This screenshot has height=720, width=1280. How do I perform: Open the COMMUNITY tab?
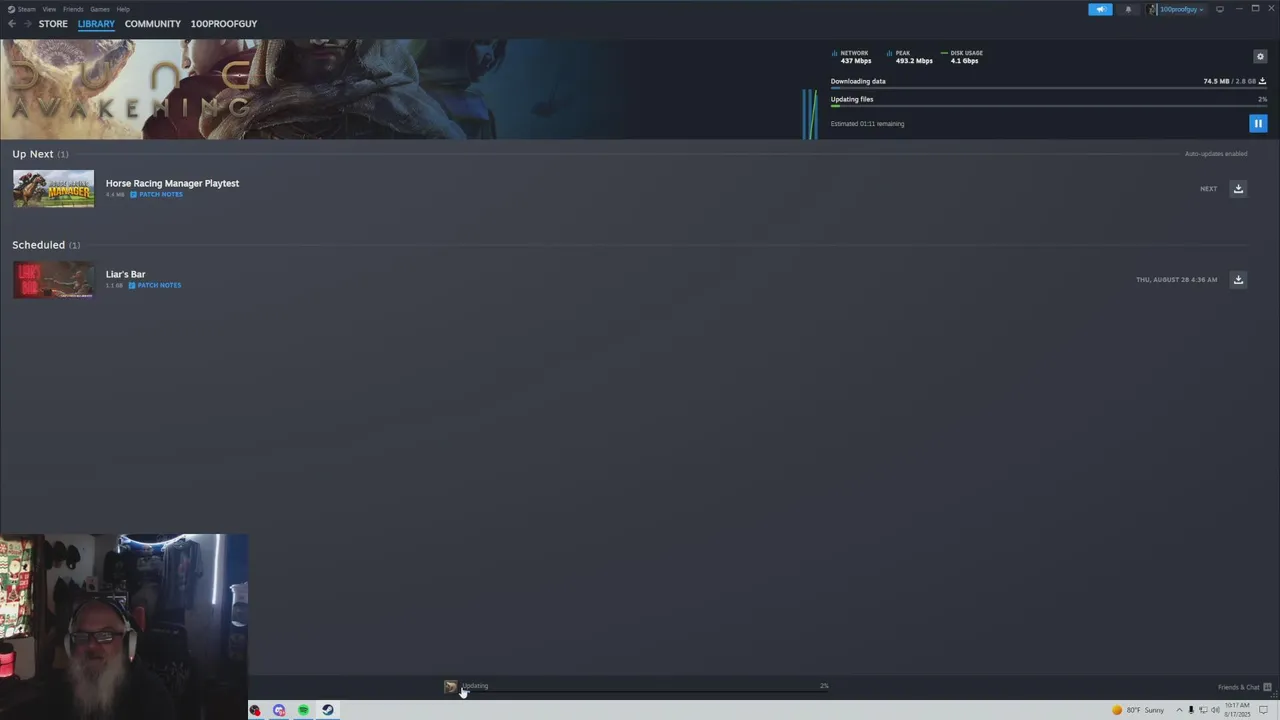(x=153, y=24)
